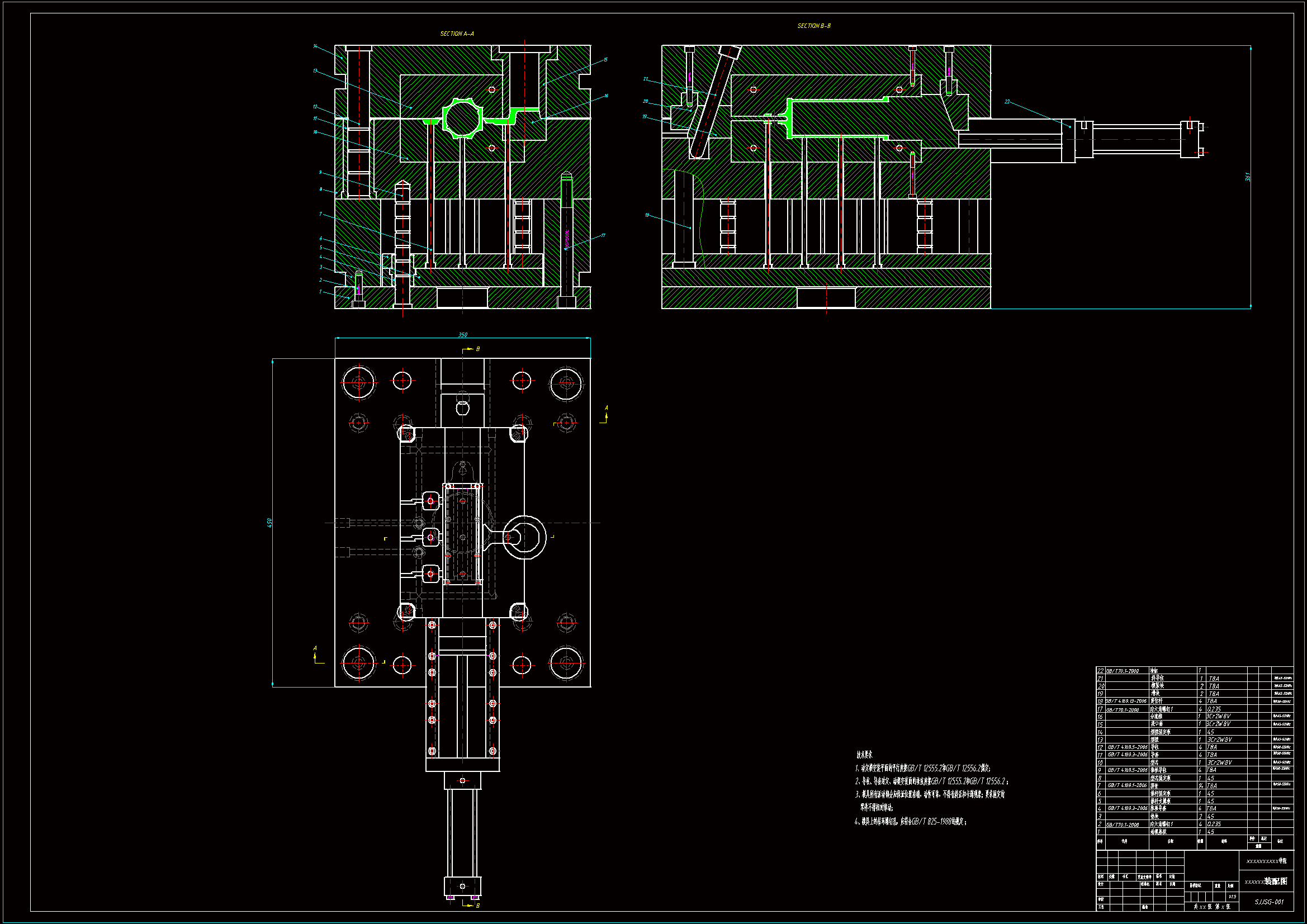Click the green circular casting in section A-A
1307x924 pixels.
pyautogui.click(x=462, y=119)
